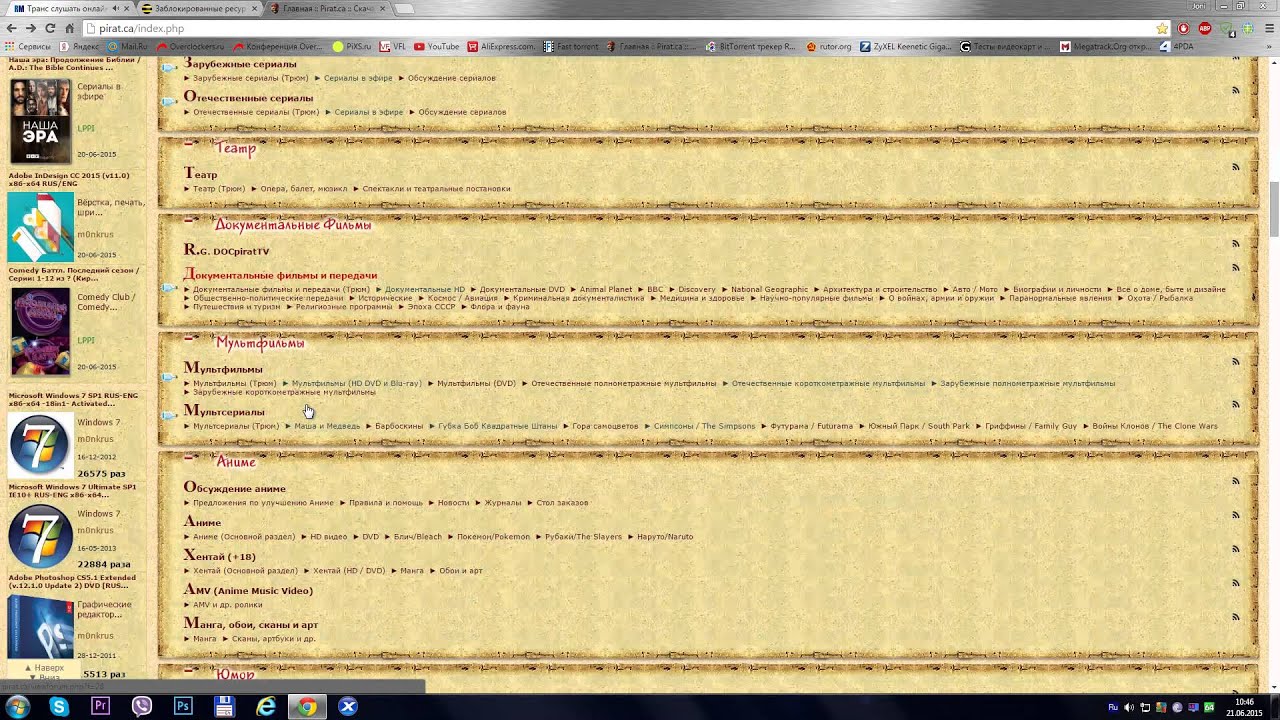The height and width of the screenshot is (720, 1280).
Task: Collapse the Аниме category section
Action: click(x=188, y=457)
